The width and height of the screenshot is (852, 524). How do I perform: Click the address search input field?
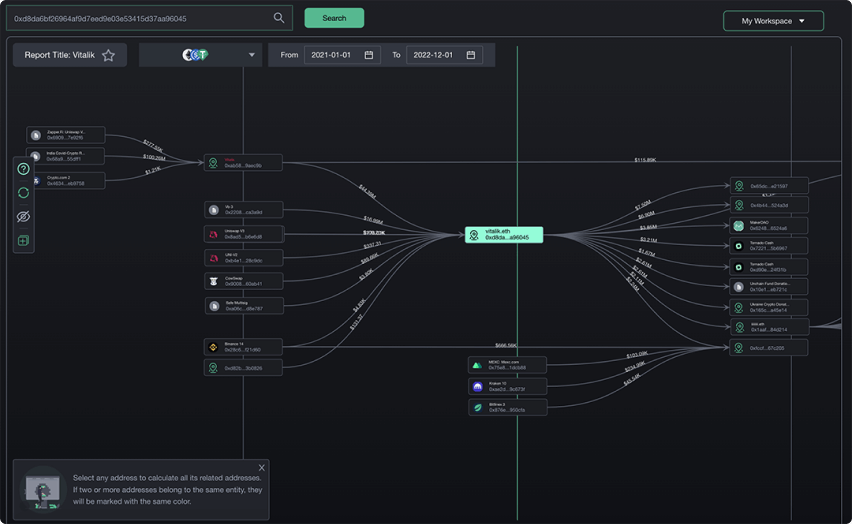pyautogui.click(x=140, y=18)
